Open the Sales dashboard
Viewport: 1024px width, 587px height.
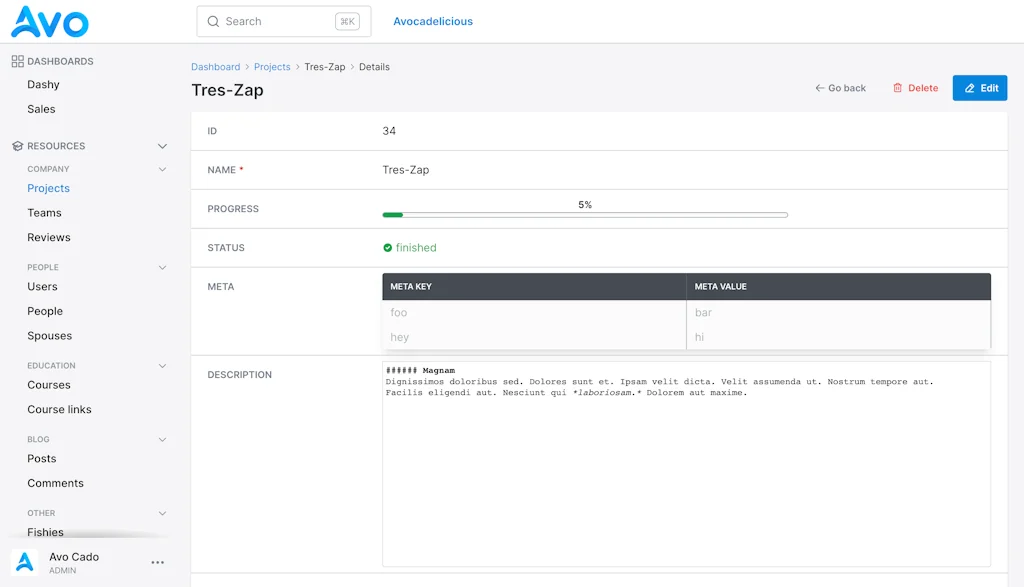(41, 109)
